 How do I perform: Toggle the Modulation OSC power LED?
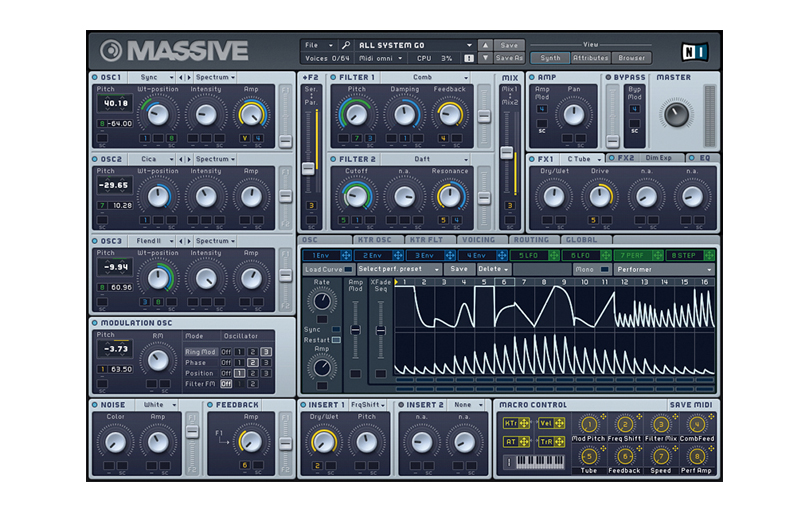click(95, 323)
